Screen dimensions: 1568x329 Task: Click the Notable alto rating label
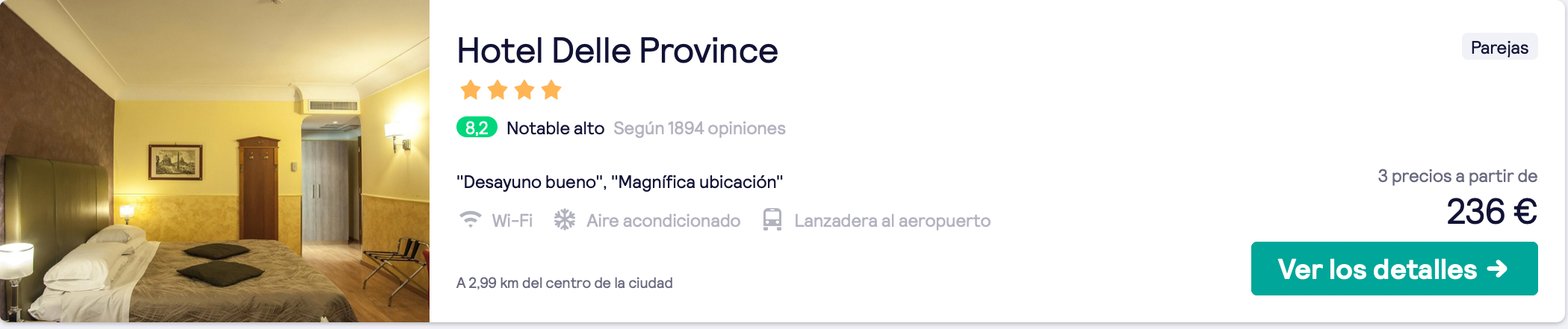(x=555, y=128)
